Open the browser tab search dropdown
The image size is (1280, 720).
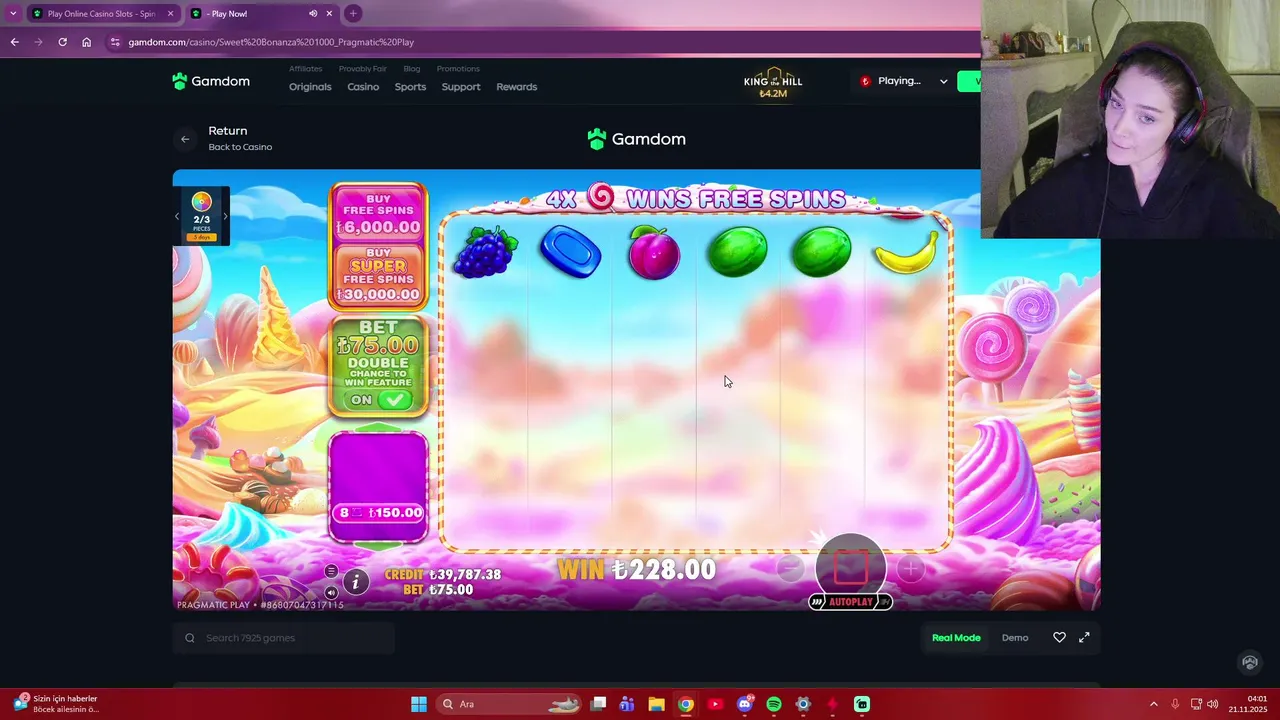coord(13,14)
